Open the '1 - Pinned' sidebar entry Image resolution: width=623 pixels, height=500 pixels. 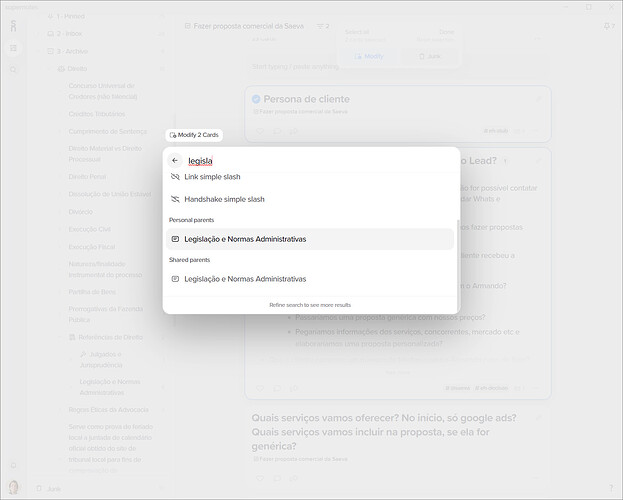[70, 16]
